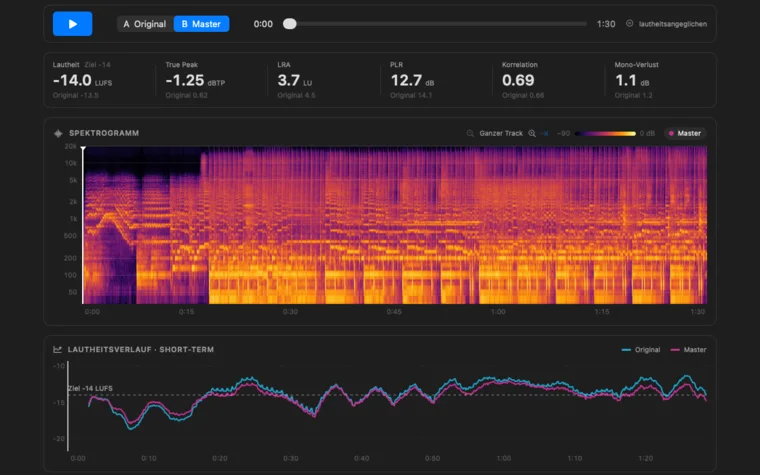Click the 0:30 tick on the loudness chart axis
The height and width of the screenshot is (475, 760).
click(290, 458)
